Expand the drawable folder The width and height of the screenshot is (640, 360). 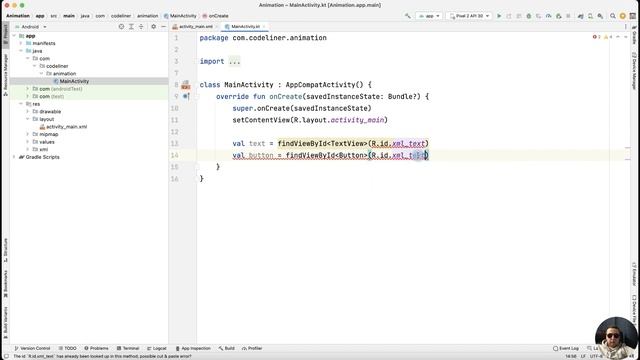pyautogui.click(x=28, y=111)
